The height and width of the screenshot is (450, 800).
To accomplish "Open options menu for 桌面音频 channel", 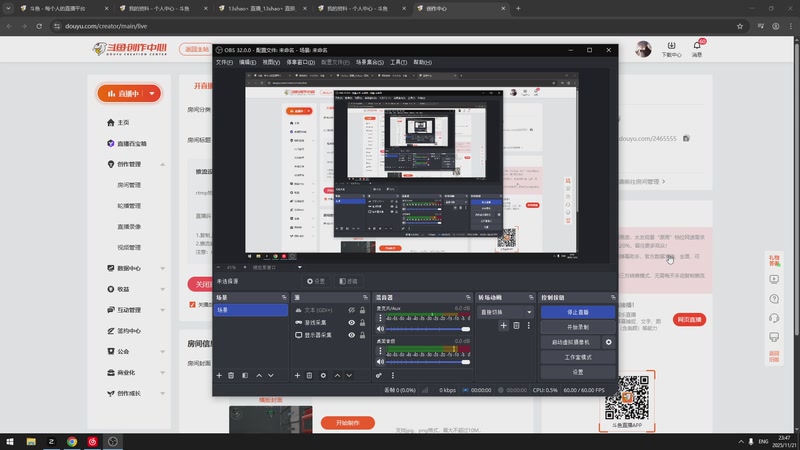I will [380, 351].
